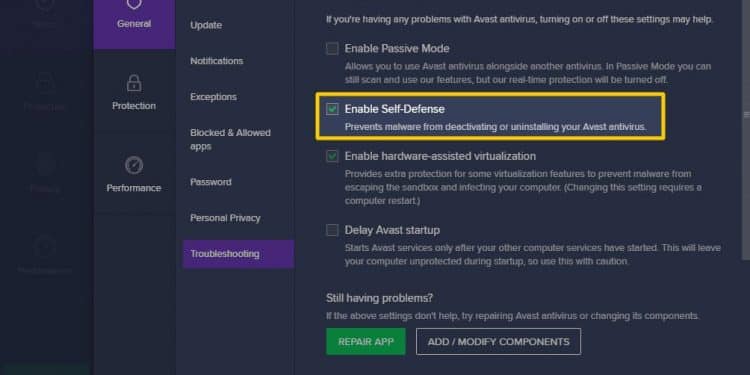Click the green REPAIR APP button

coord(366,342)
